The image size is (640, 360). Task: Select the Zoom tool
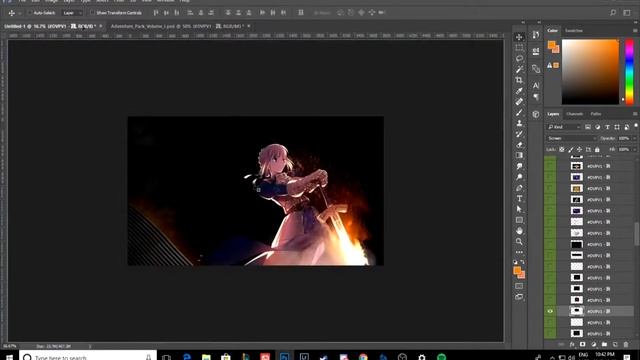(x=519, y=242)
